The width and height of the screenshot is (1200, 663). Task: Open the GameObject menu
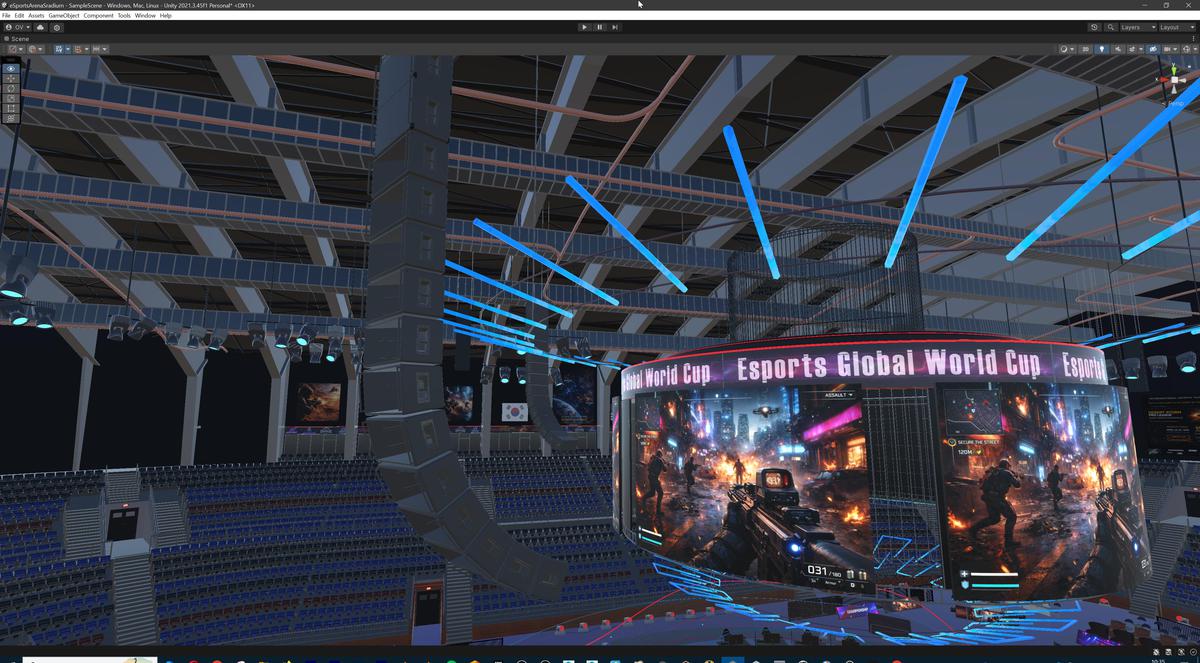pyautogui.click(x=64, y=16)
